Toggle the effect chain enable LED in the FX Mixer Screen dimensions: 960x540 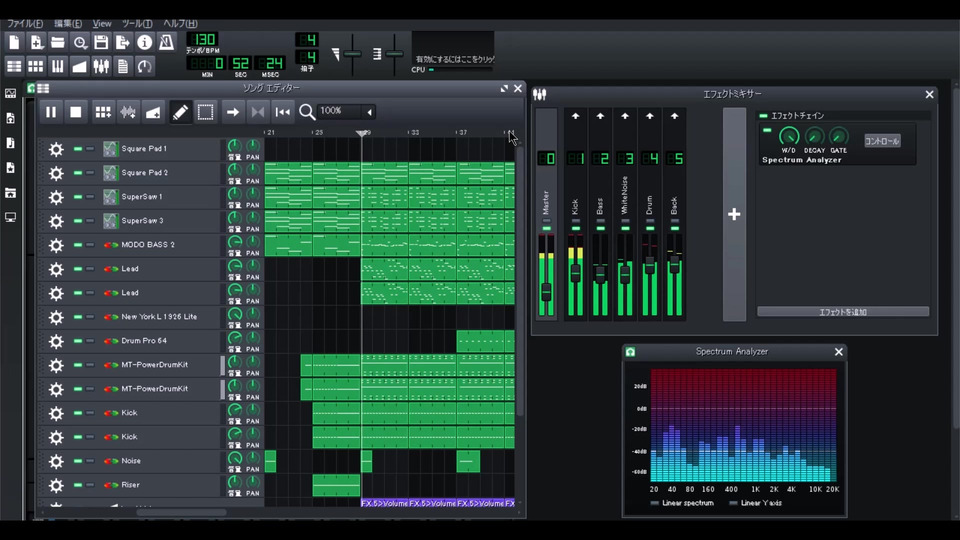(763, 116)
